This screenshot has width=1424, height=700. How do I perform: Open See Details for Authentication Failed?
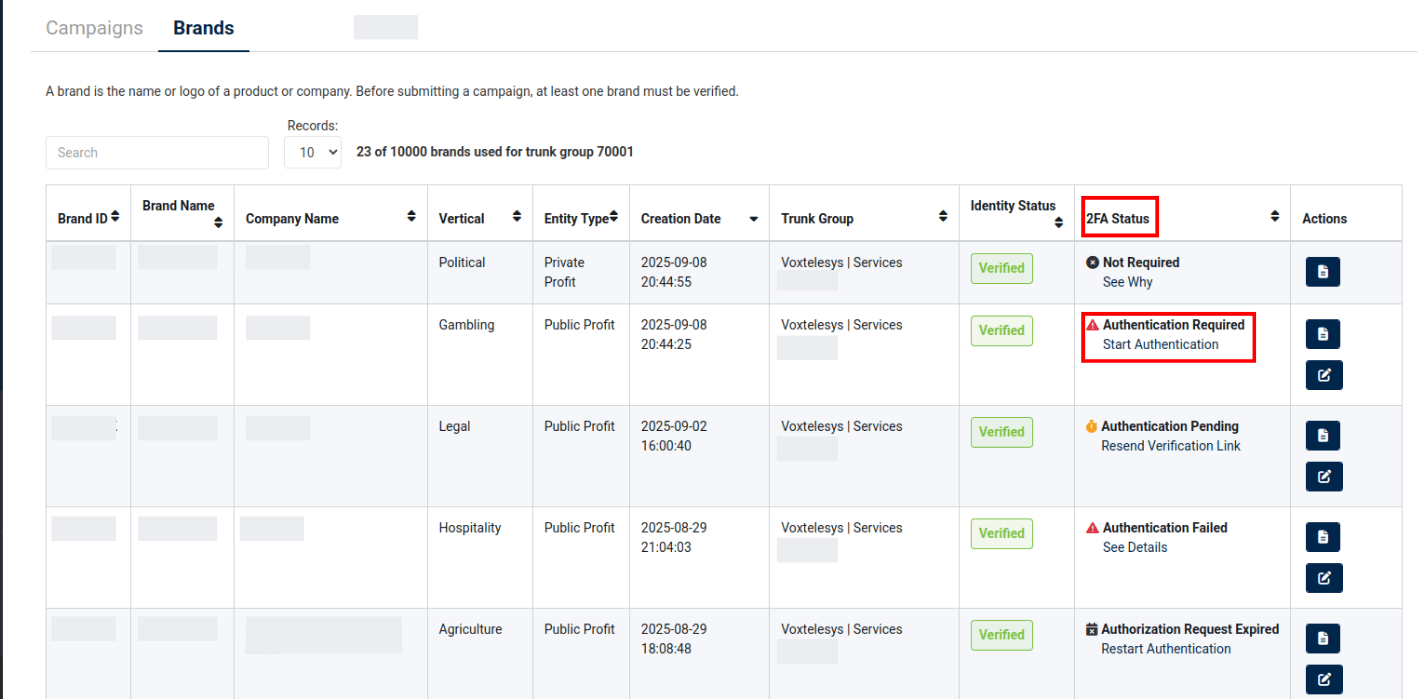pyautogui.click(x=1134, y=548)
